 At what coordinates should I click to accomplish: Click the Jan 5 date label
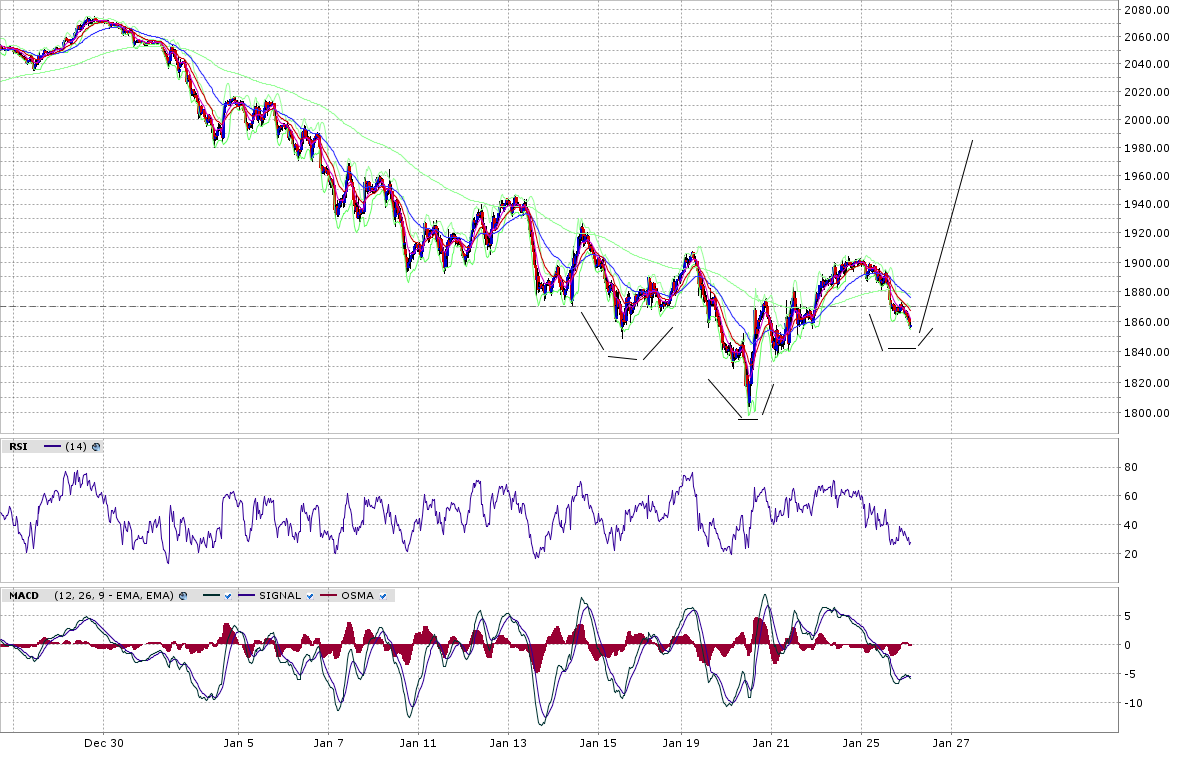(x=238, y=743)
